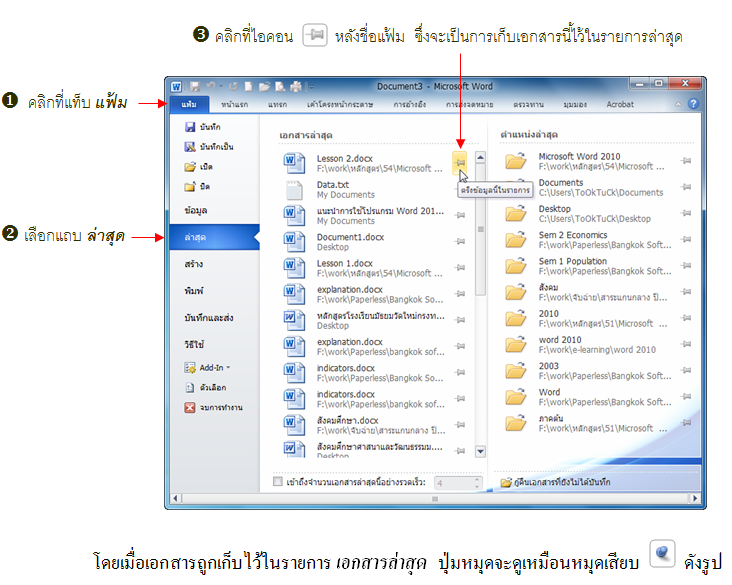Click the Redo icon in title bar
This screenshot has height=585, width=732.
(x=233, y=86)
